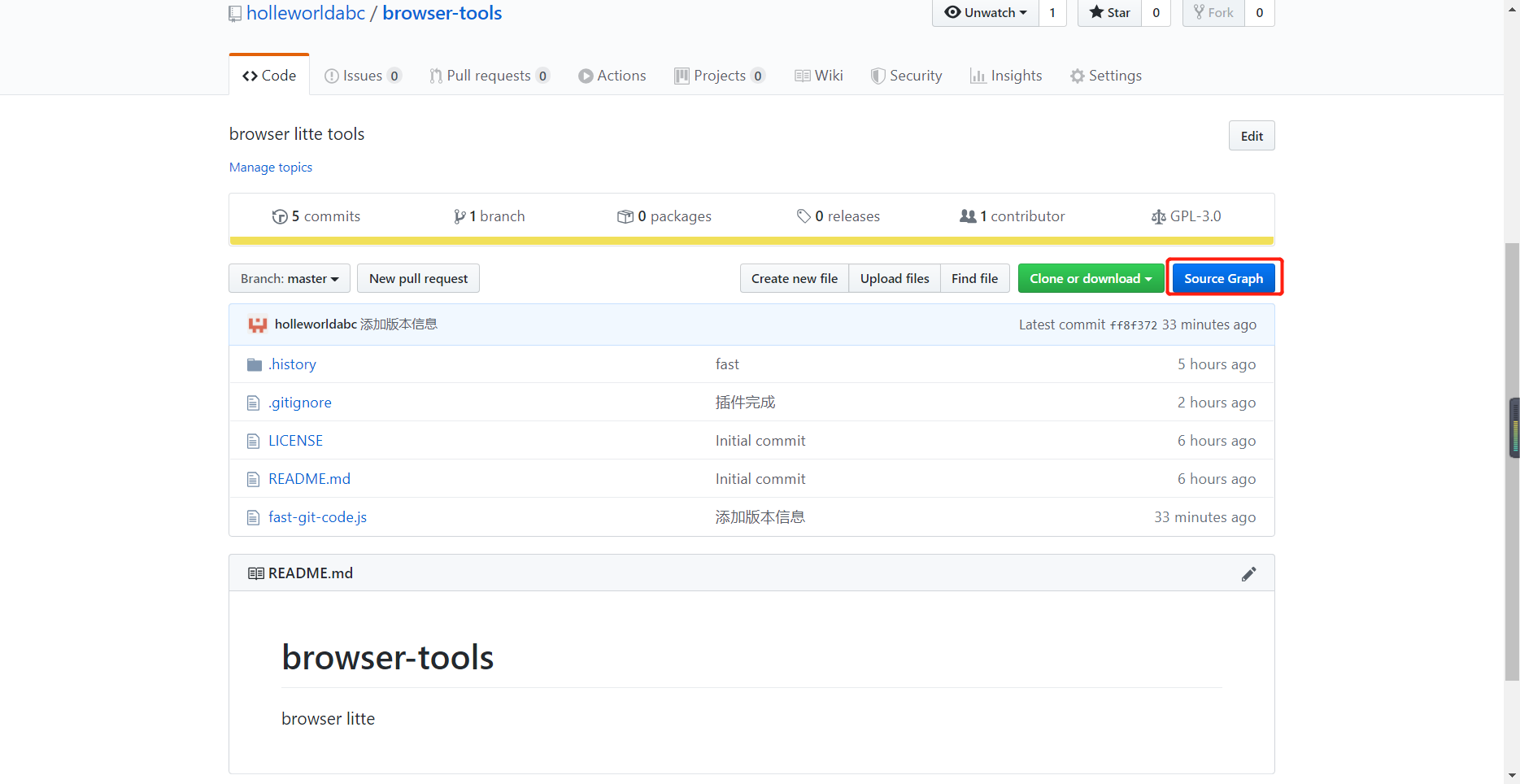Click the GPL-3.0 license scale icon
This screenshot has height=784, width=1520.
click(1158, 216)
